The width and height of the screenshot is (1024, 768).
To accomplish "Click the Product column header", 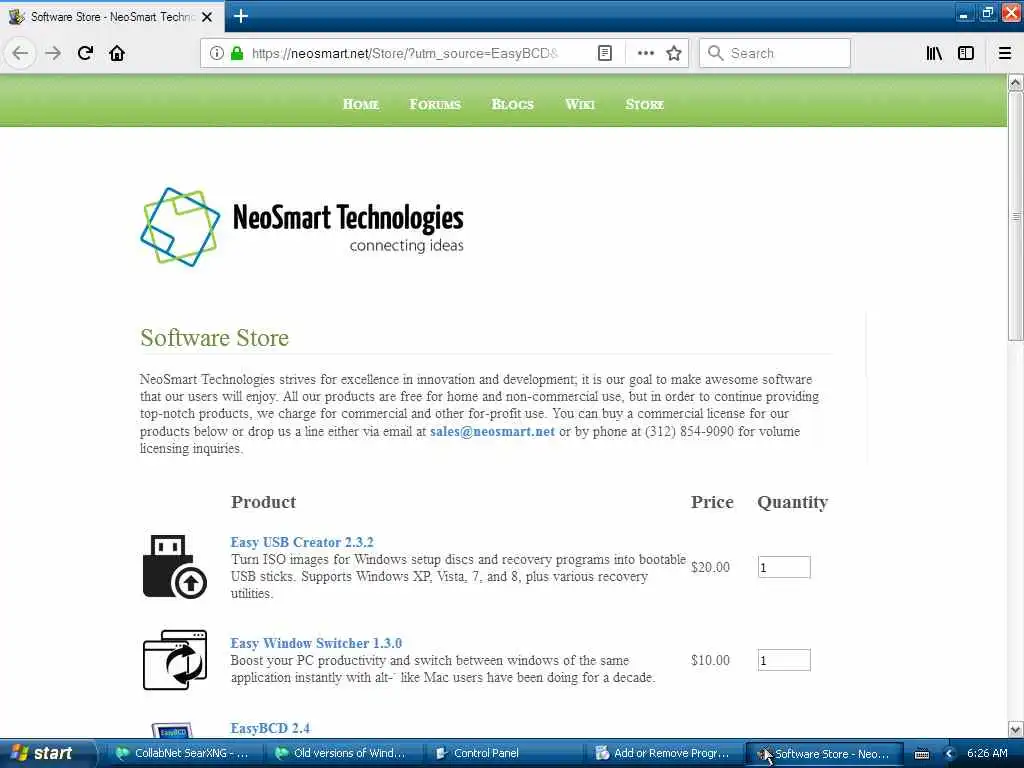I will 263,502.
